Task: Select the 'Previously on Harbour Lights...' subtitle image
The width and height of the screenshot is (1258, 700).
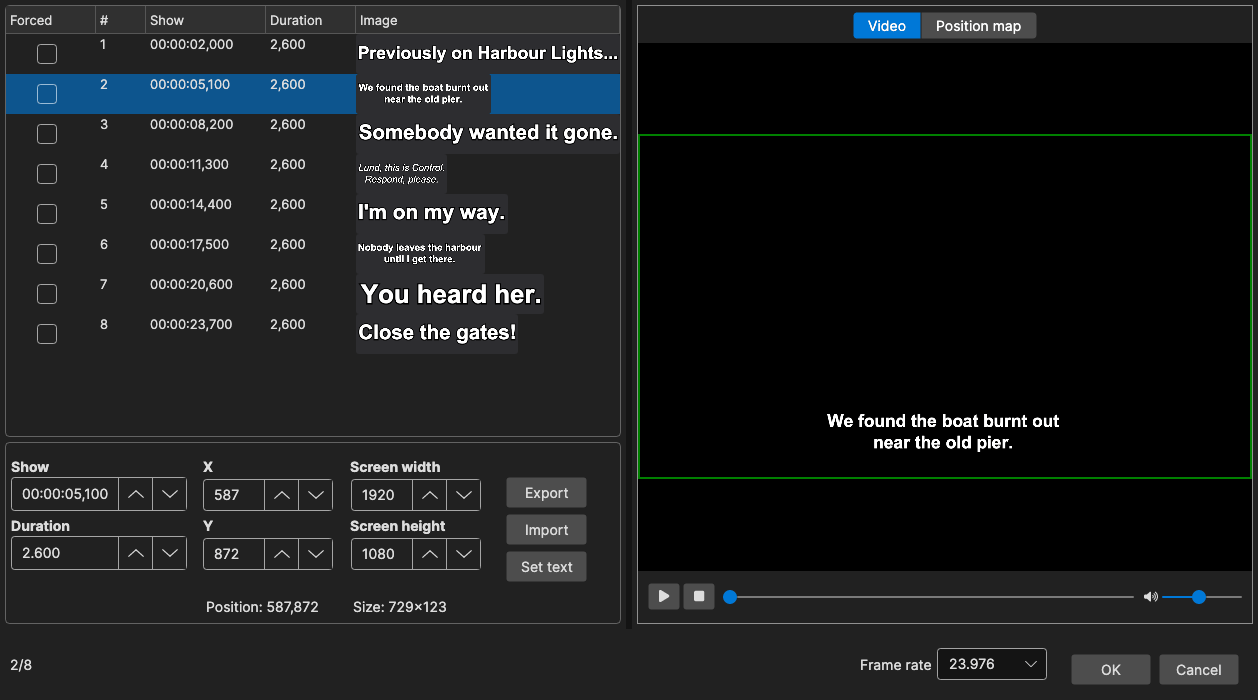Action: click(x=488, y=54)
